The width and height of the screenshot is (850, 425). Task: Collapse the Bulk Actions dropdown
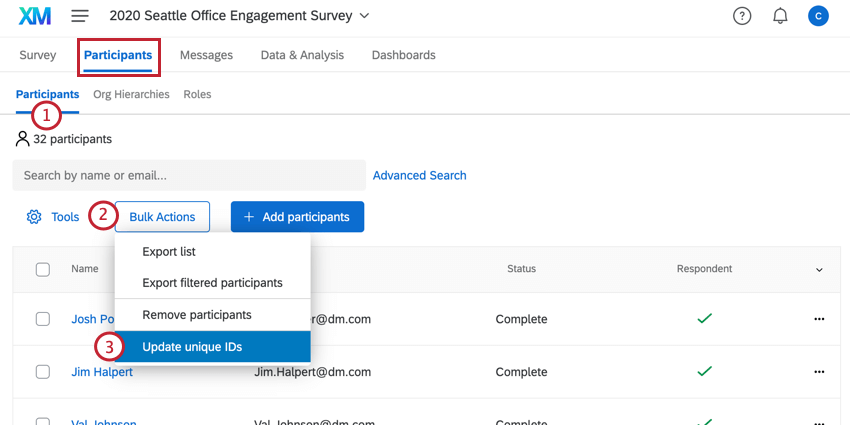click(162, 217)
